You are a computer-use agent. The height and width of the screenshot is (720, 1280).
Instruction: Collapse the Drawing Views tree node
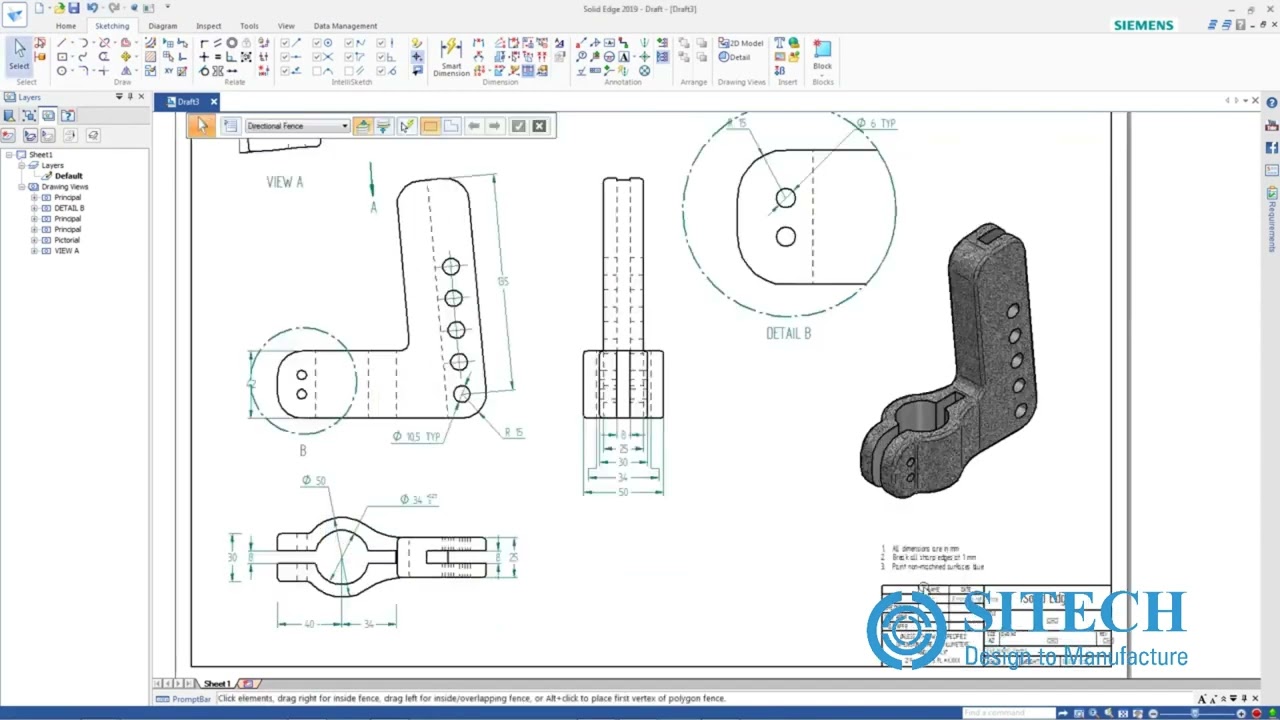click(x=21, y=187)
